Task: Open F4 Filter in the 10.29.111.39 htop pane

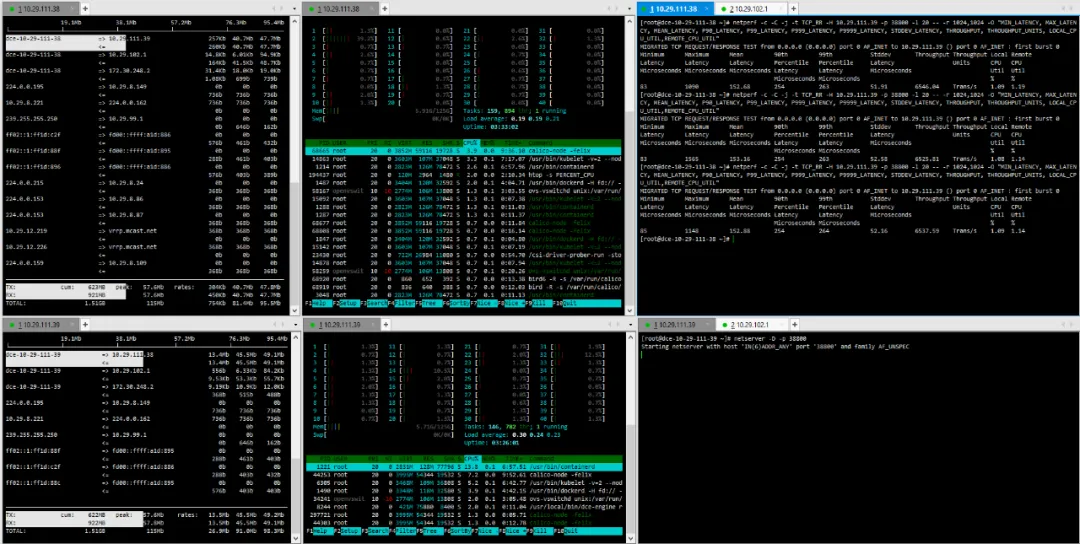Action: tap(404, 531)
